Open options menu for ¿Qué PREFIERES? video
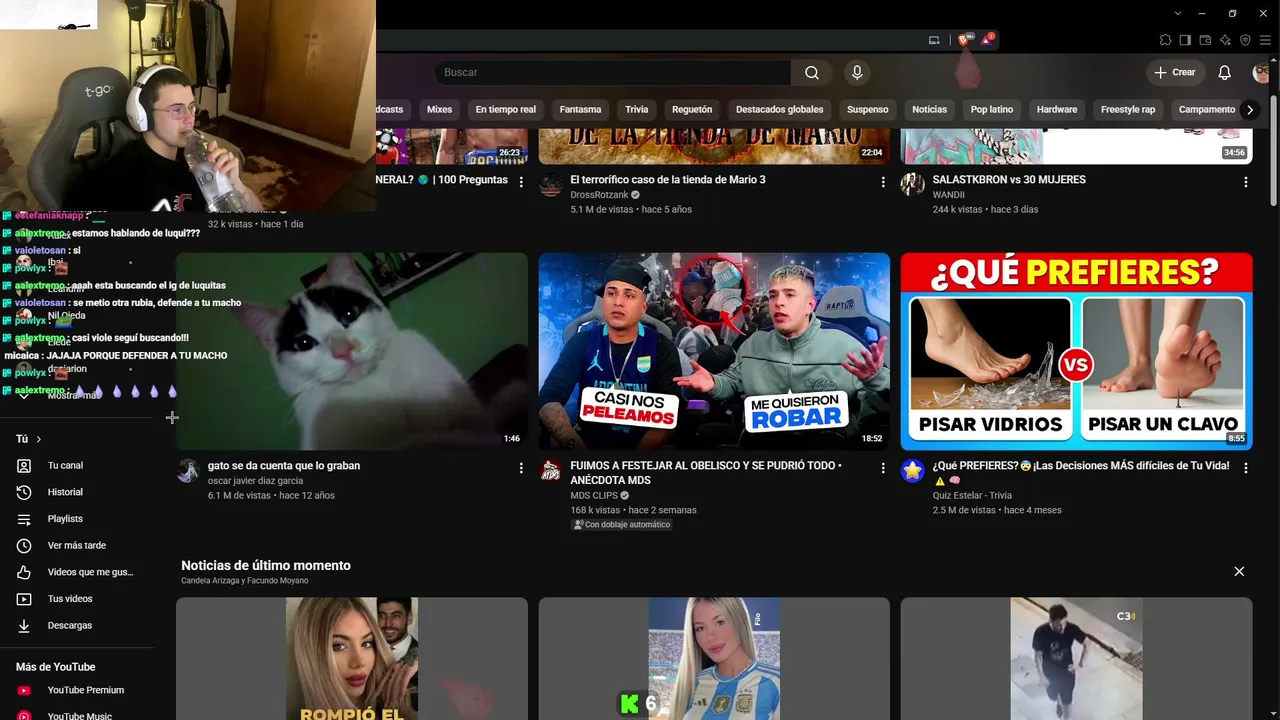 coord(1246,468)
